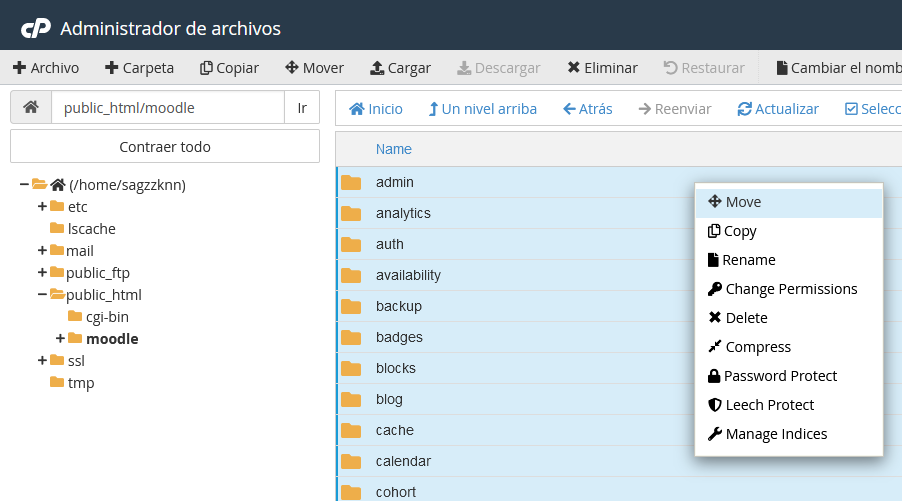Create a new file with Archivo
The image size is (902, 501).
46,68
